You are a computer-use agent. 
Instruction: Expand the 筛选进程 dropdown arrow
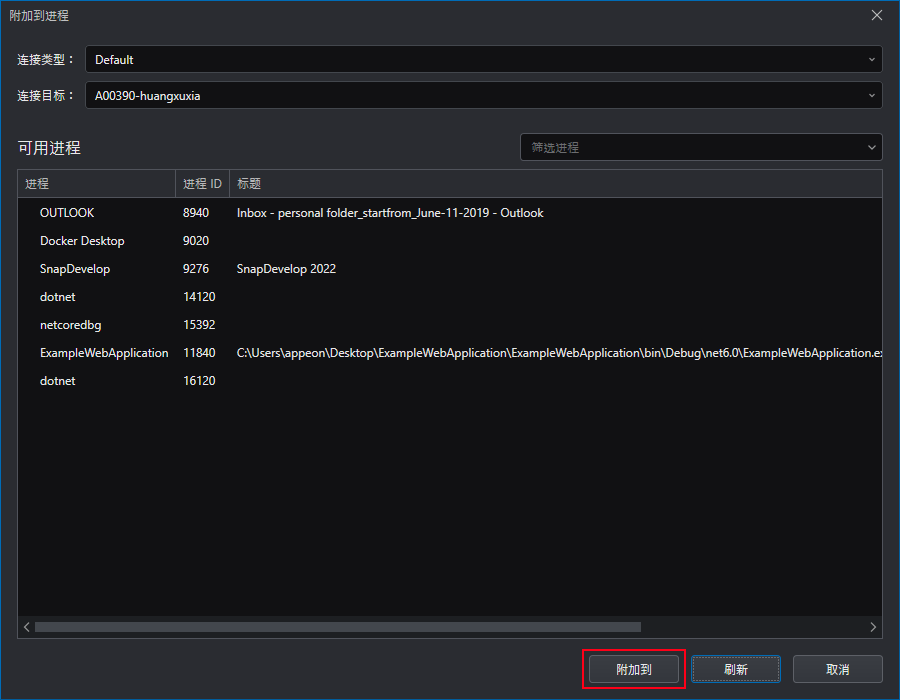coord(871,147)
